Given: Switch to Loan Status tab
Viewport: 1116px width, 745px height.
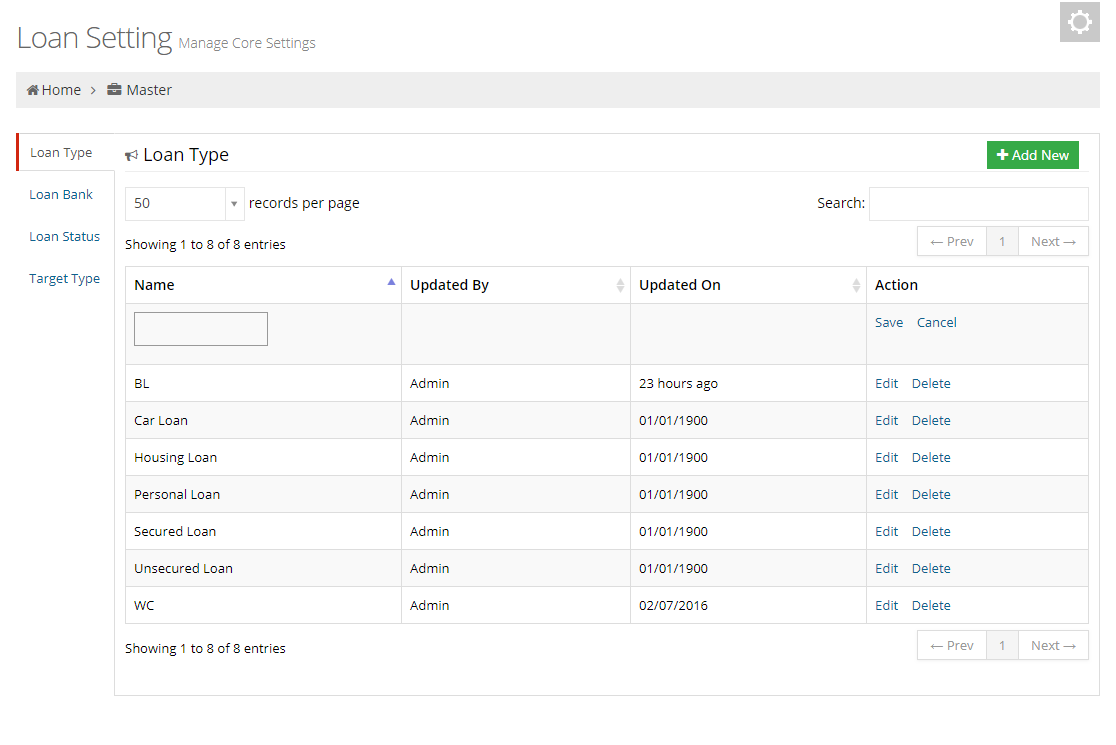Looking at the screenshot, I should point(64,237).
